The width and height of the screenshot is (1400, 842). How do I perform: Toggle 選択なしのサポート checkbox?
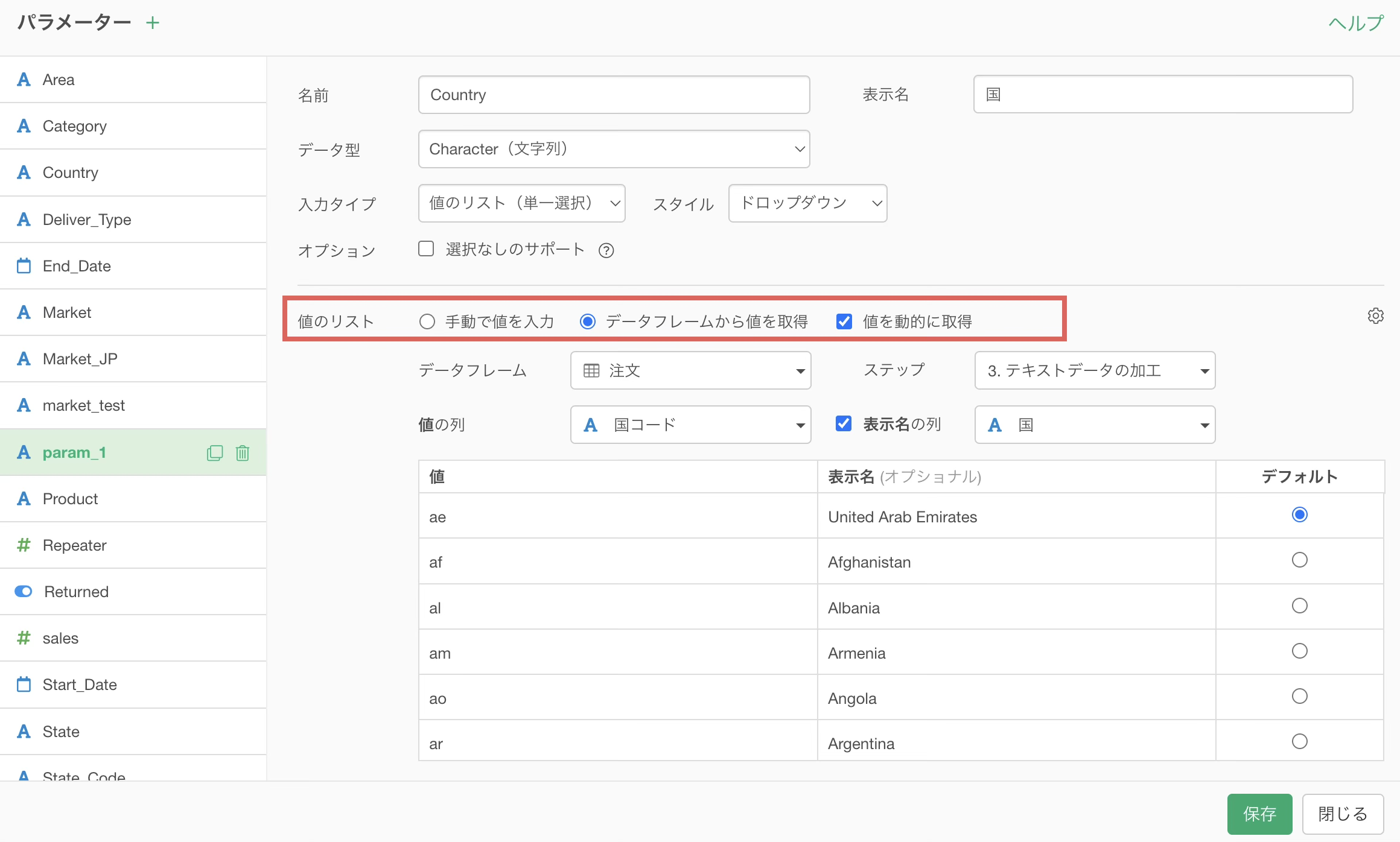(426, 248)
